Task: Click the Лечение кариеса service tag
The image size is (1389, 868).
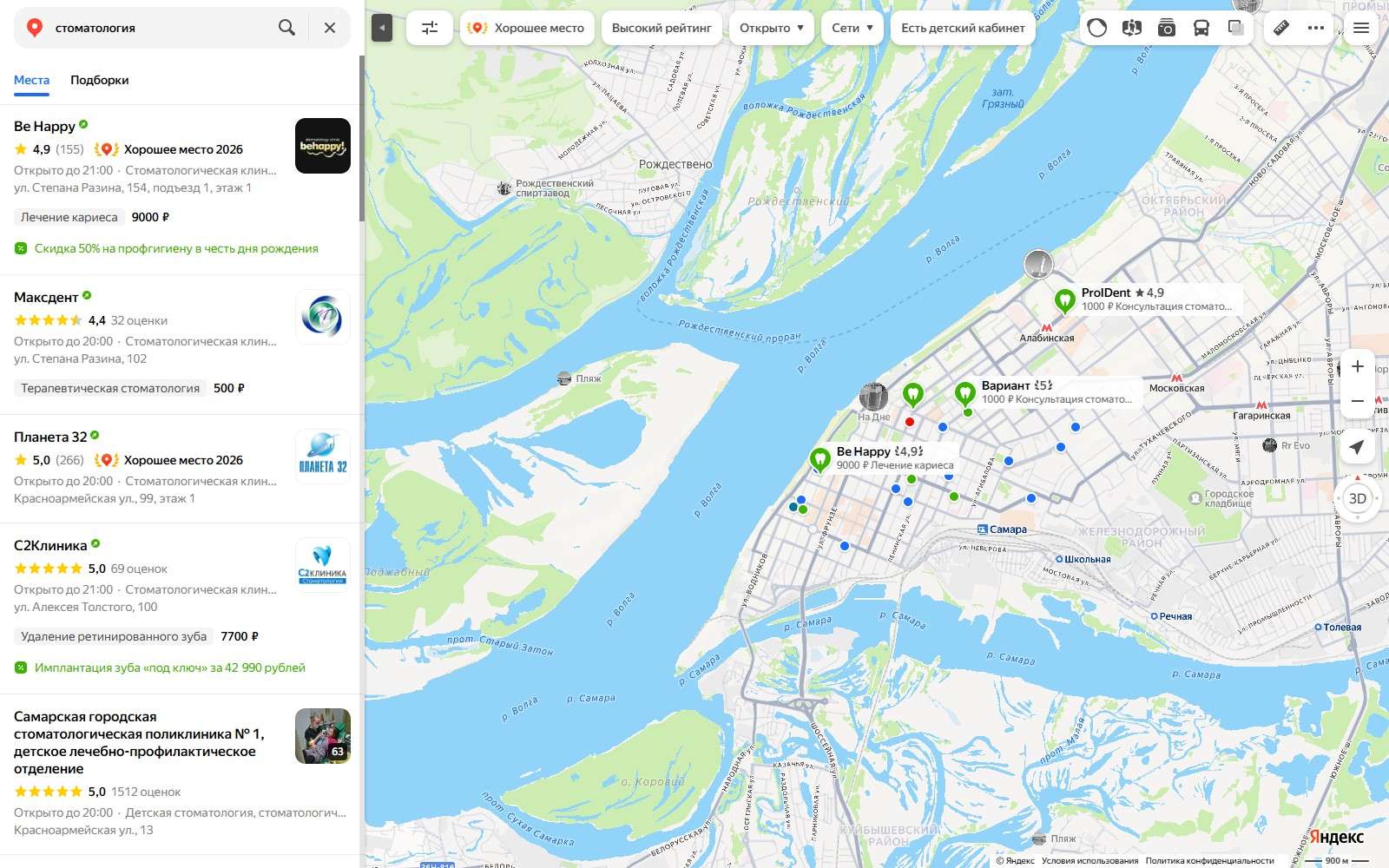Action: [x=69, y=217]
